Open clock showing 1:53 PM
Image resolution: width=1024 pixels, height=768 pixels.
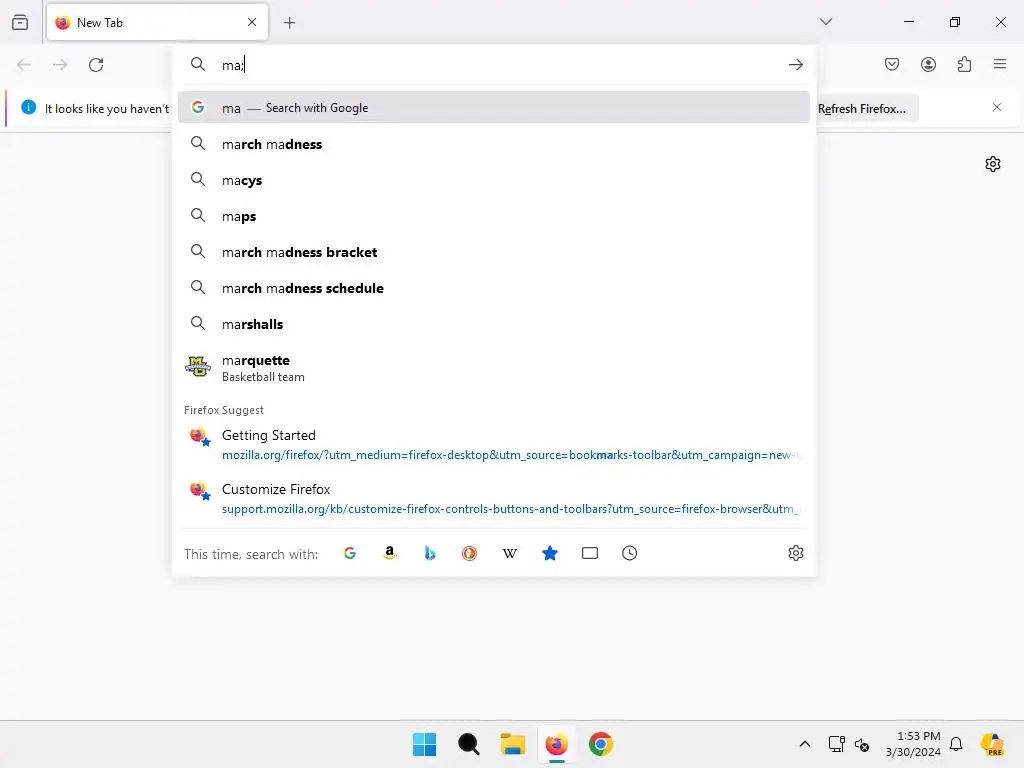pos(913,744)
